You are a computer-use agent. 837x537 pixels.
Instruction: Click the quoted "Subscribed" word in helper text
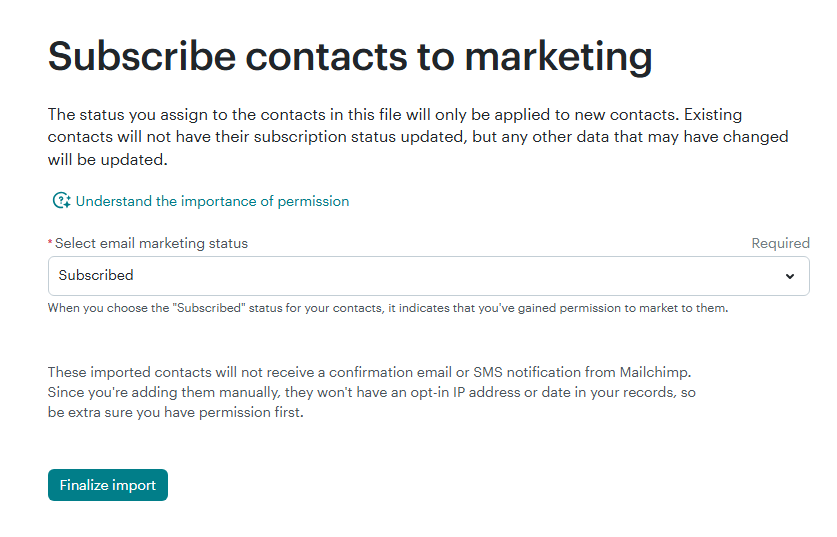pos(209,308)
